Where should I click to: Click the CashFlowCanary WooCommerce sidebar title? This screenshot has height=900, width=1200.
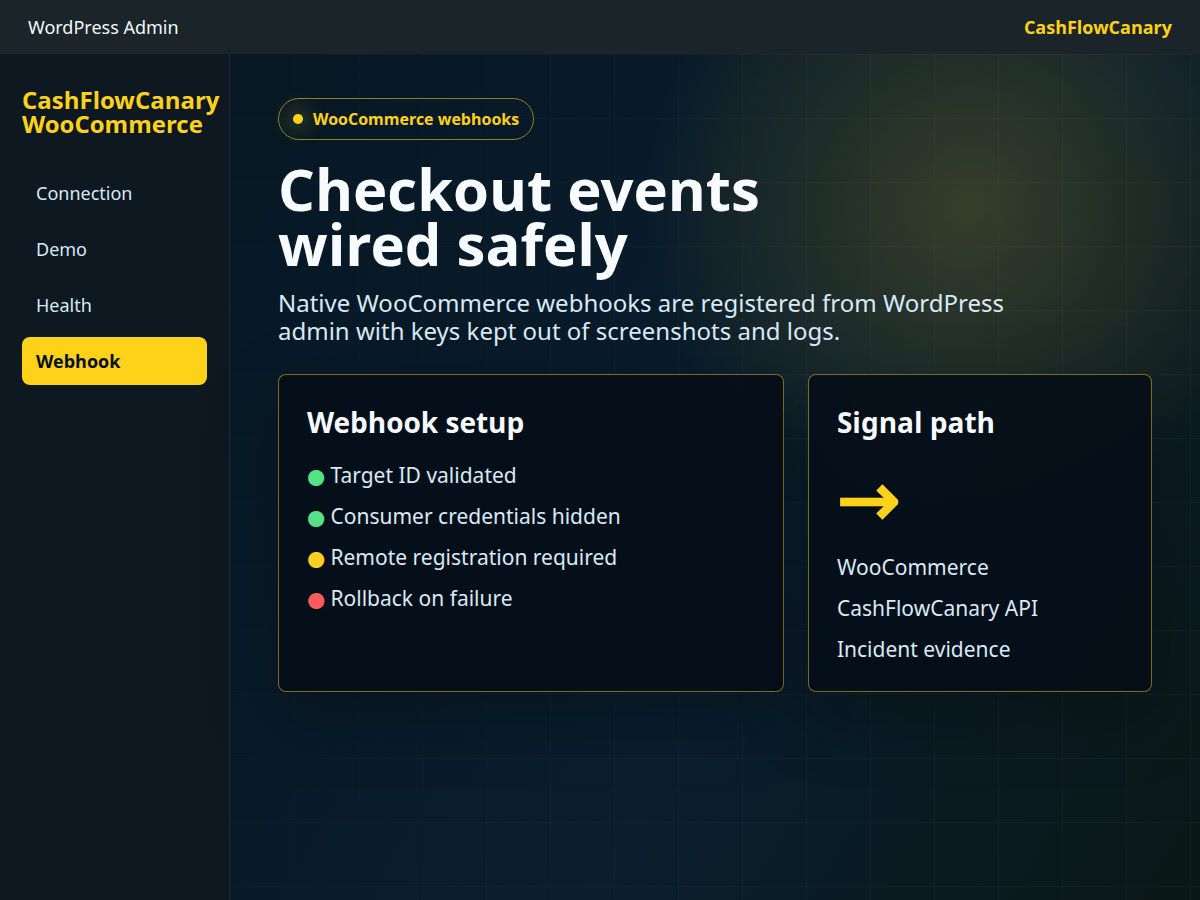121,113
